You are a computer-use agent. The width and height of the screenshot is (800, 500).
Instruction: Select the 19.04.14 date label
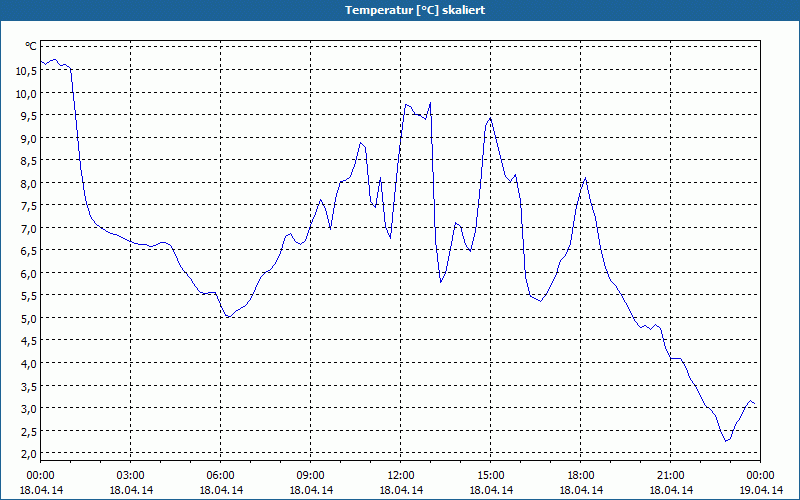pos(761,490)
